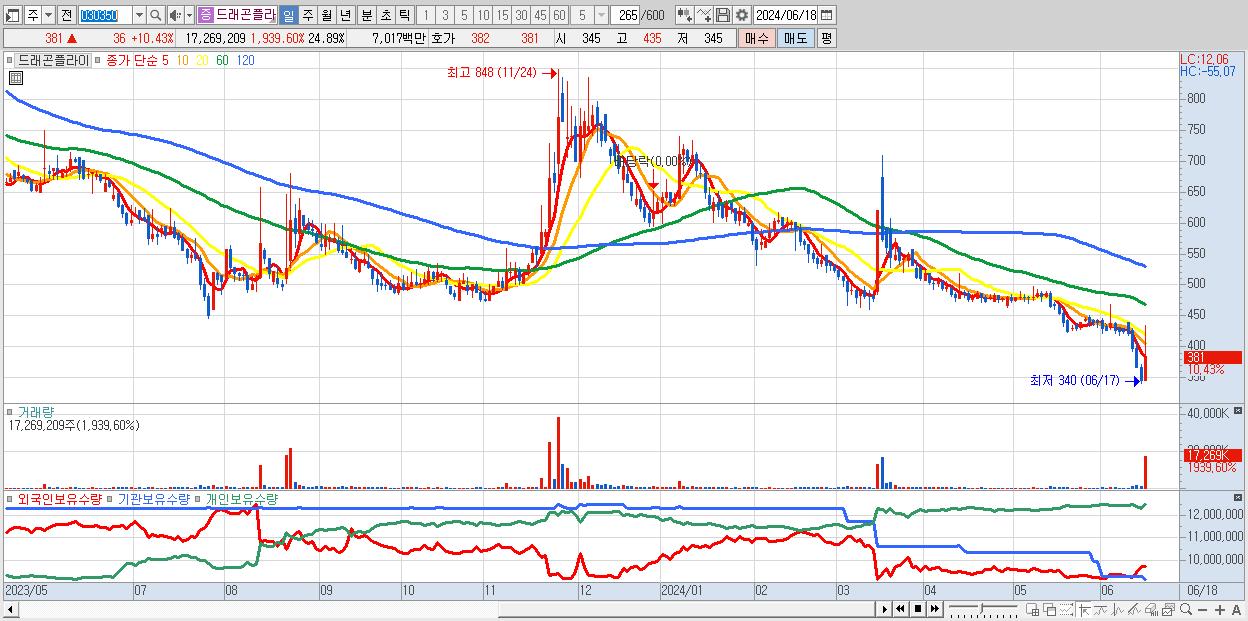Click the 호가 quote label
The image size is (1248, 621).
pyautogui.click(x=443, y=38)
